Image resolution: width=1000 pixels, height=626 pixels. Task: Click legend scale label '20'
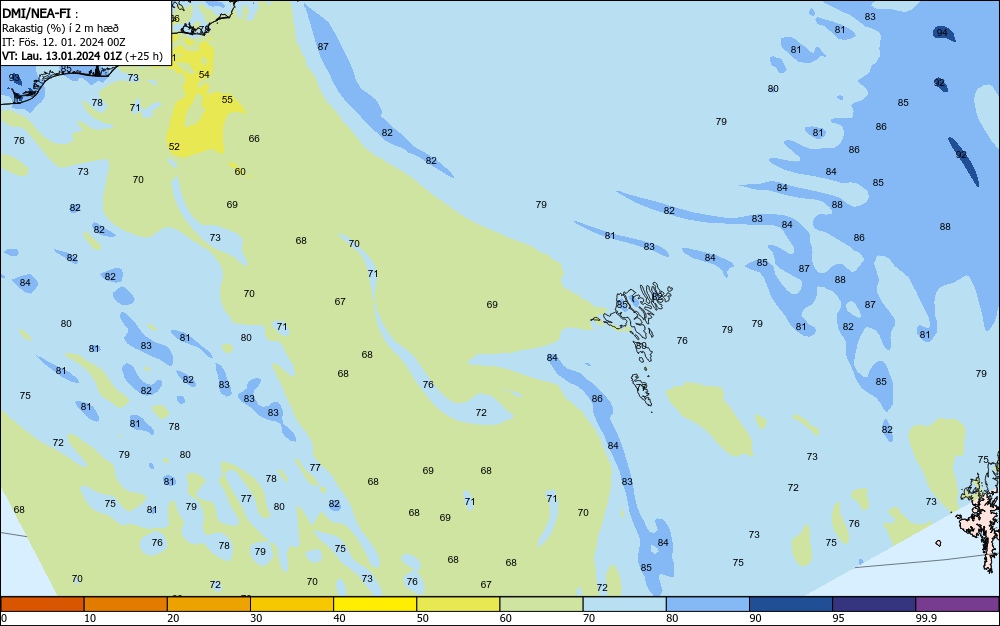[173, 618]
